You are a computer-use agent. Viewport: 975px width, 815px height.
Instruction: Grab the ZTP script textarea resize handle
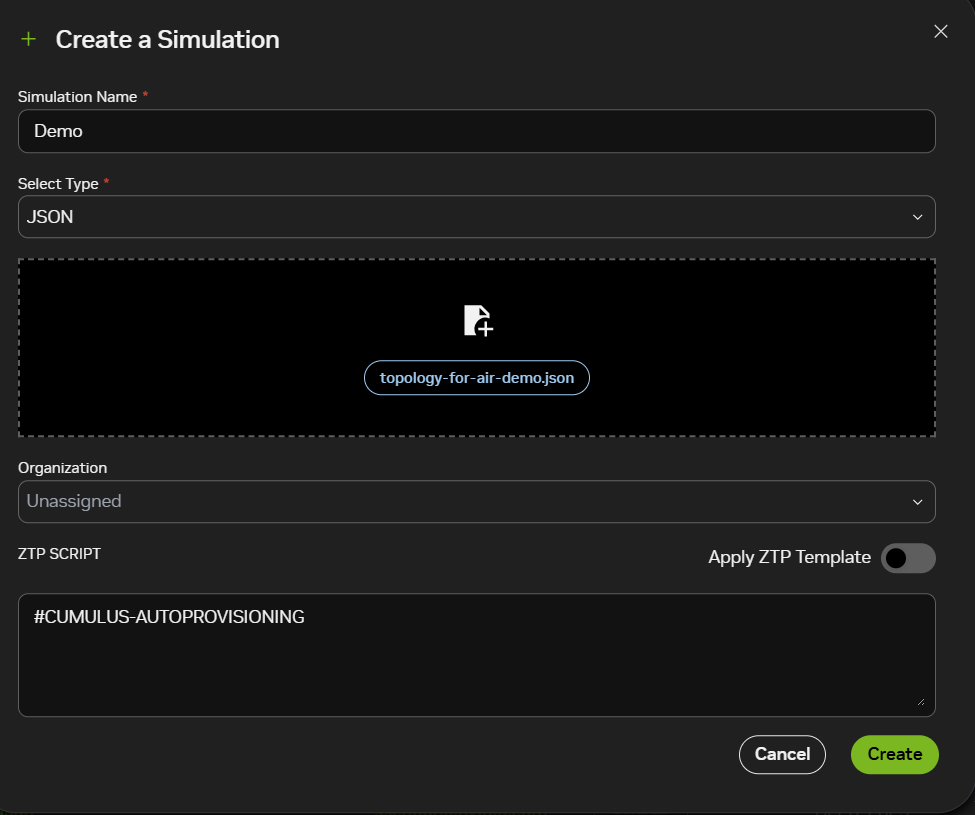click(x=920, y=702)
